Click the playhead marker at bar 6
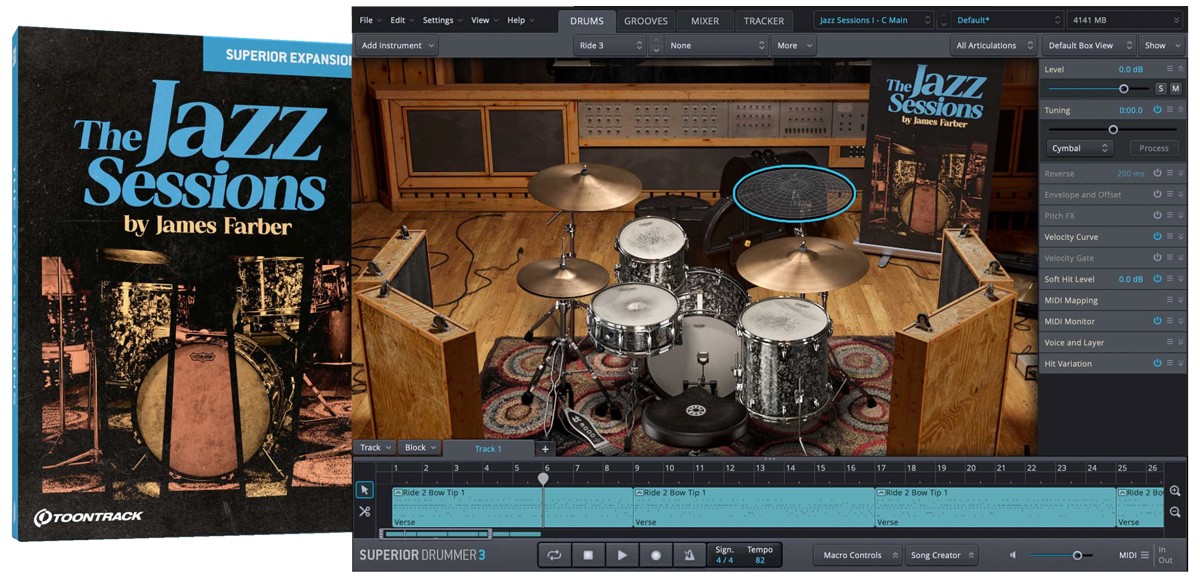1200x577 pixels. click(x=543, y=478)
